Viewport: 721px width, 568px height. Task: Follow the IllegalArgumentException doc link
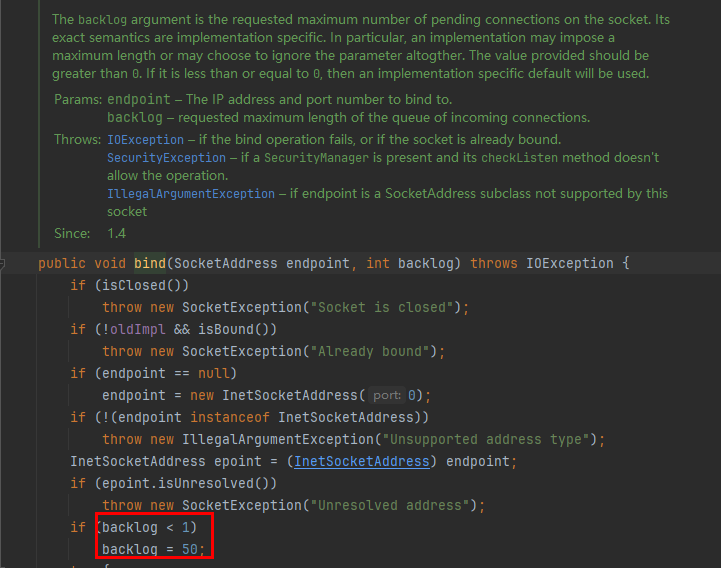click(x=191, y=194)
